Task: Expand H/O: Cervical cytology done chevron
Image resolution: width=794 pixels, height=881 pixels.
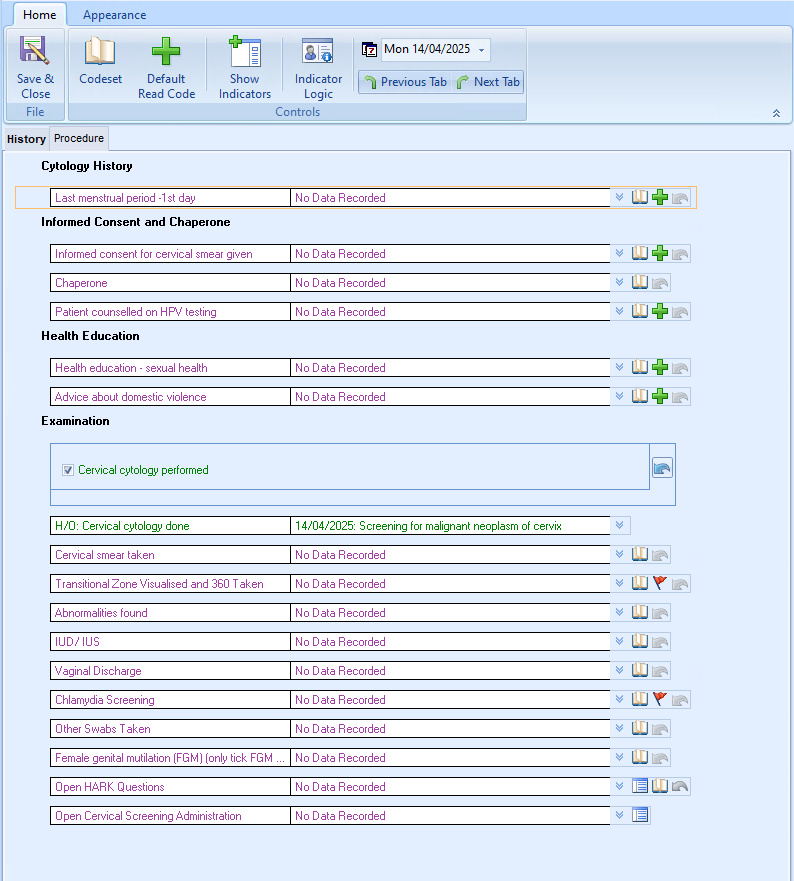Action: pos(619,525)
